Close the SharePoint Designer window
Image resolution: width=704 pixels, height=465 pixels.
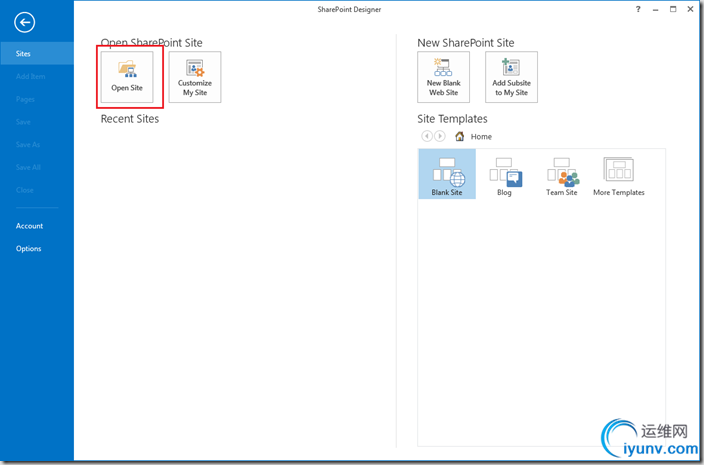691,9
